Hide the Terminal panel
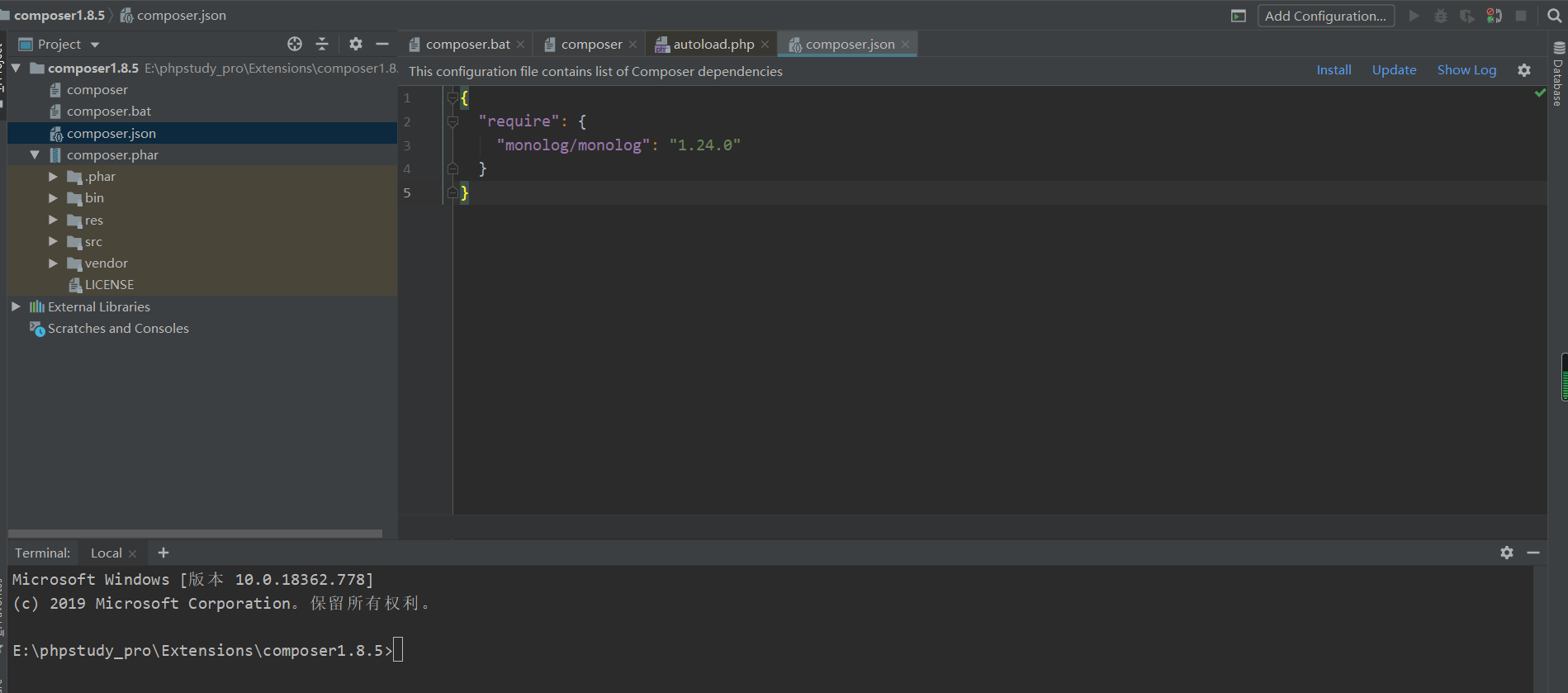 click(1533, 553)
